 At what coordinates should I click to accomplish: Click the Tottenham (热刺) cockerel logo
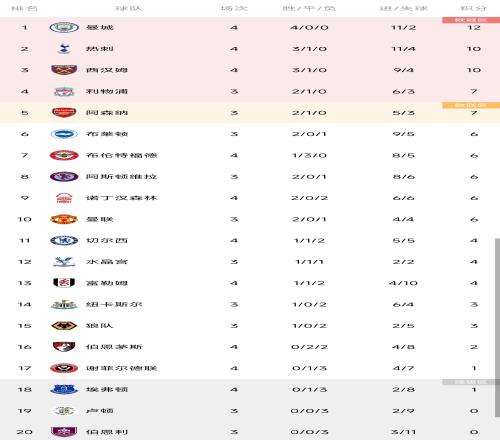point(64,49)
